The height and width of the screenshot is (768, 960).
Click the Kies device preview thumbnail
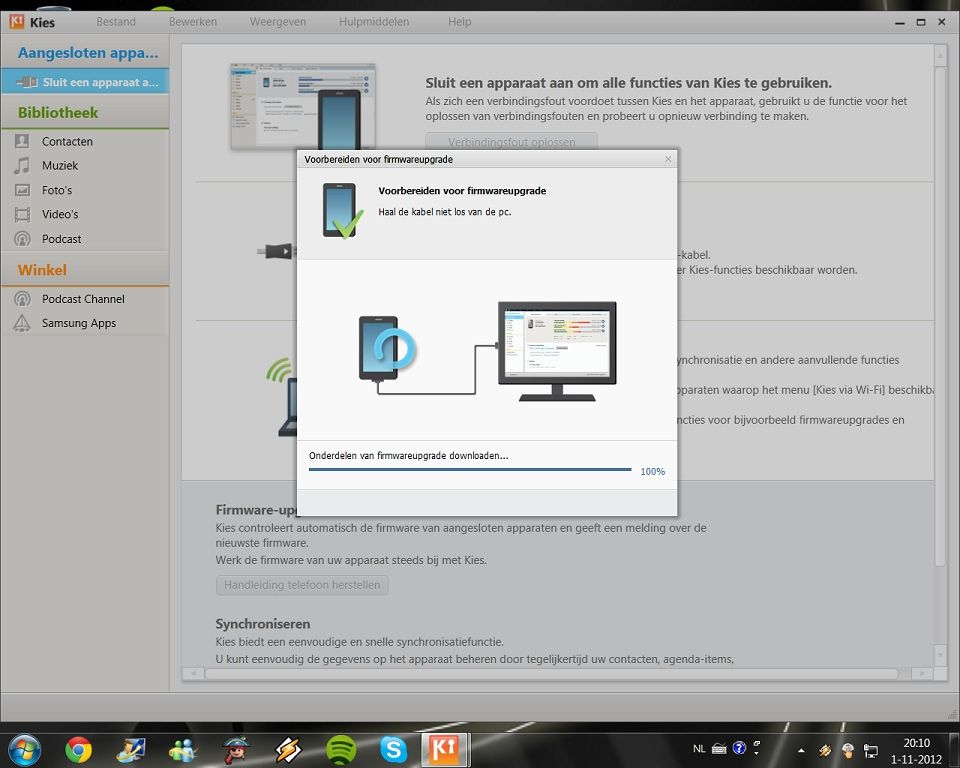[x=303, y=107]
